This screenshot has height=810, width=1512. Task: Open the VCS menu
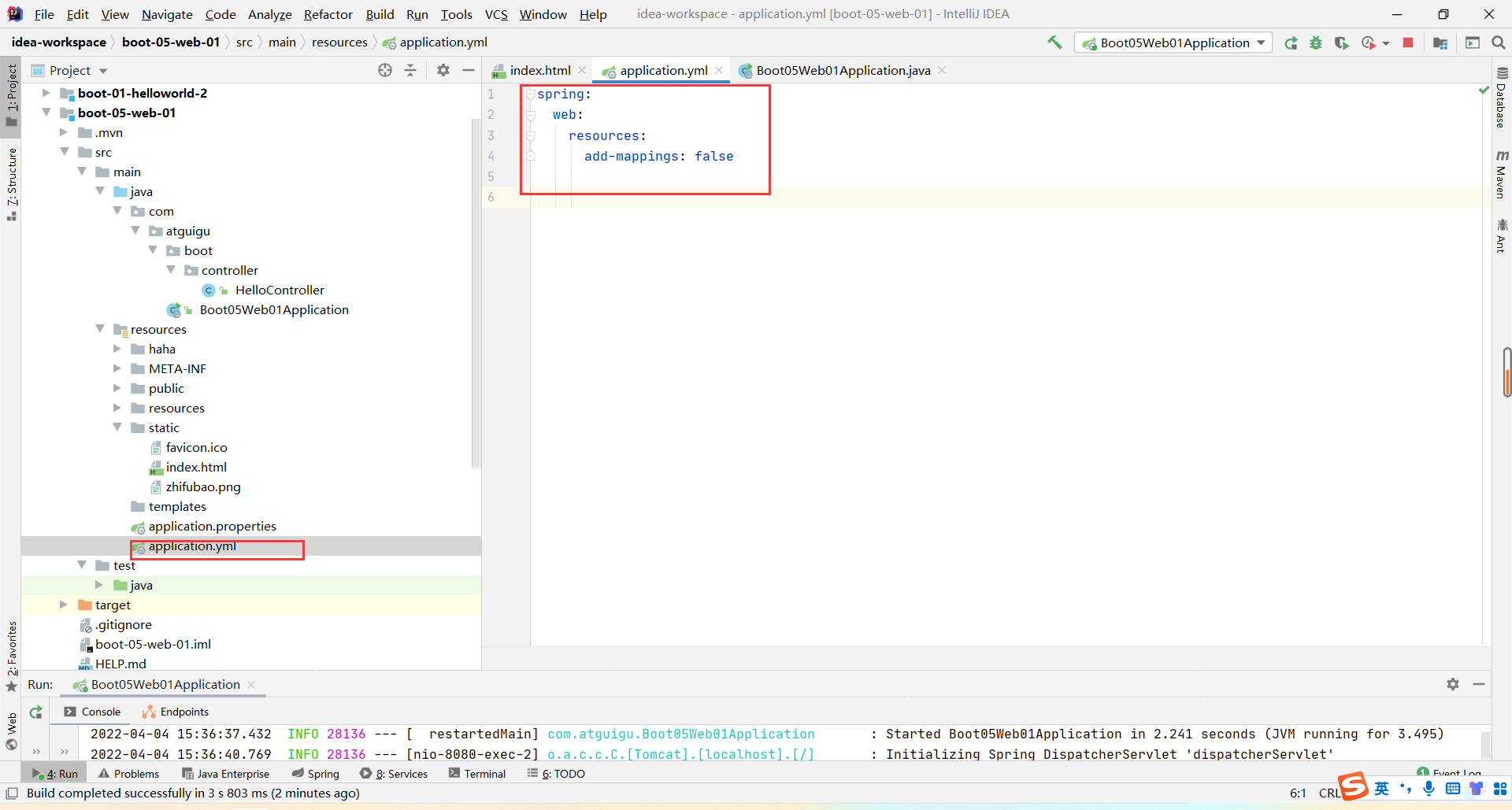point(496,14)
